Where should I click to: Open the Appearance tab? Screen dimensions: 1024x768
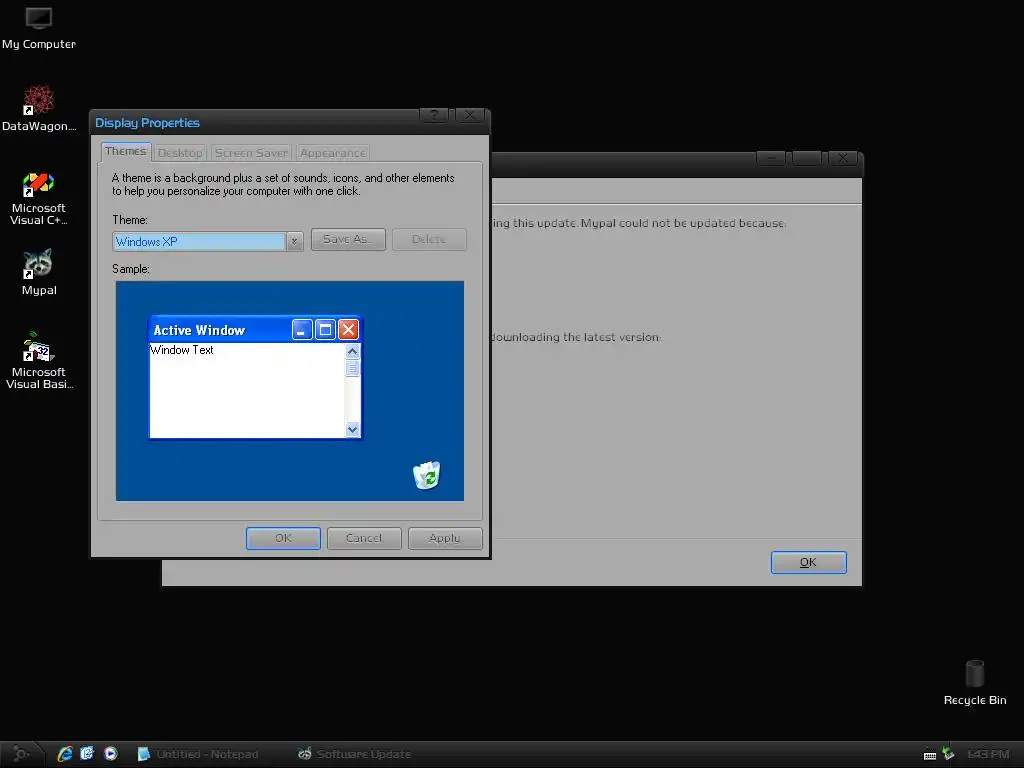click(x=332, y=153)
